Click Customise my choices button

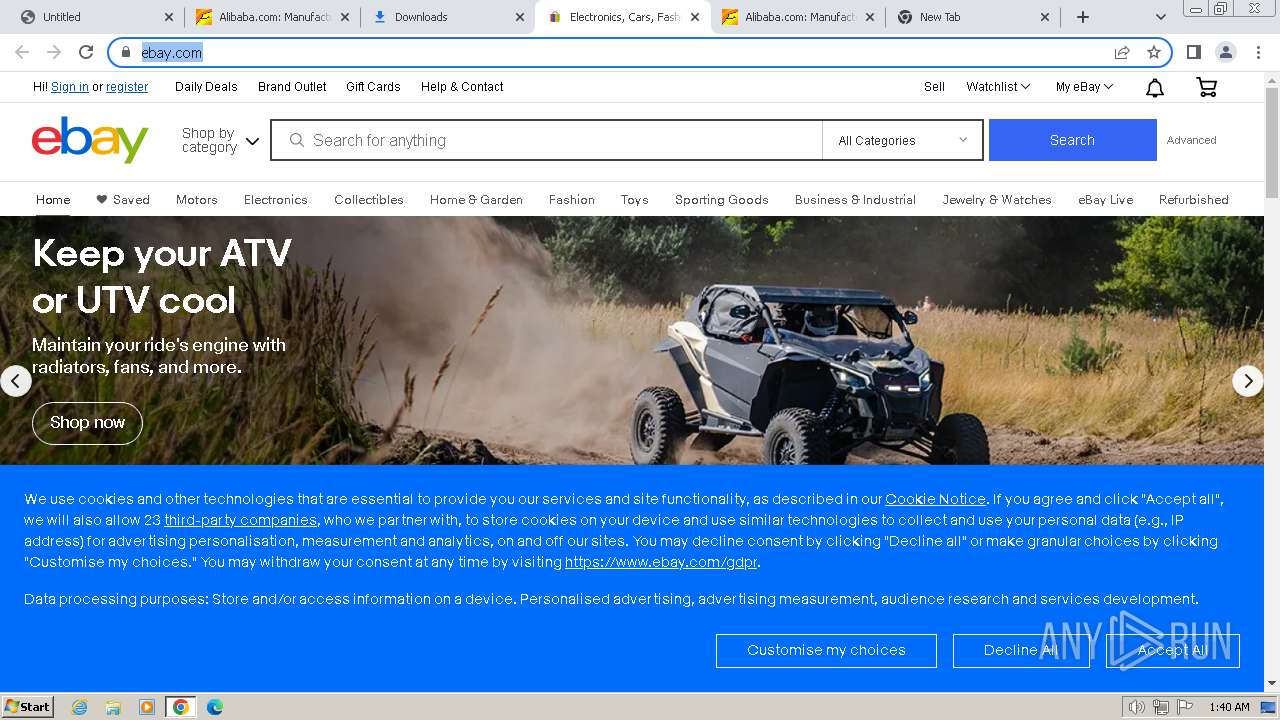tap(826, 651)
